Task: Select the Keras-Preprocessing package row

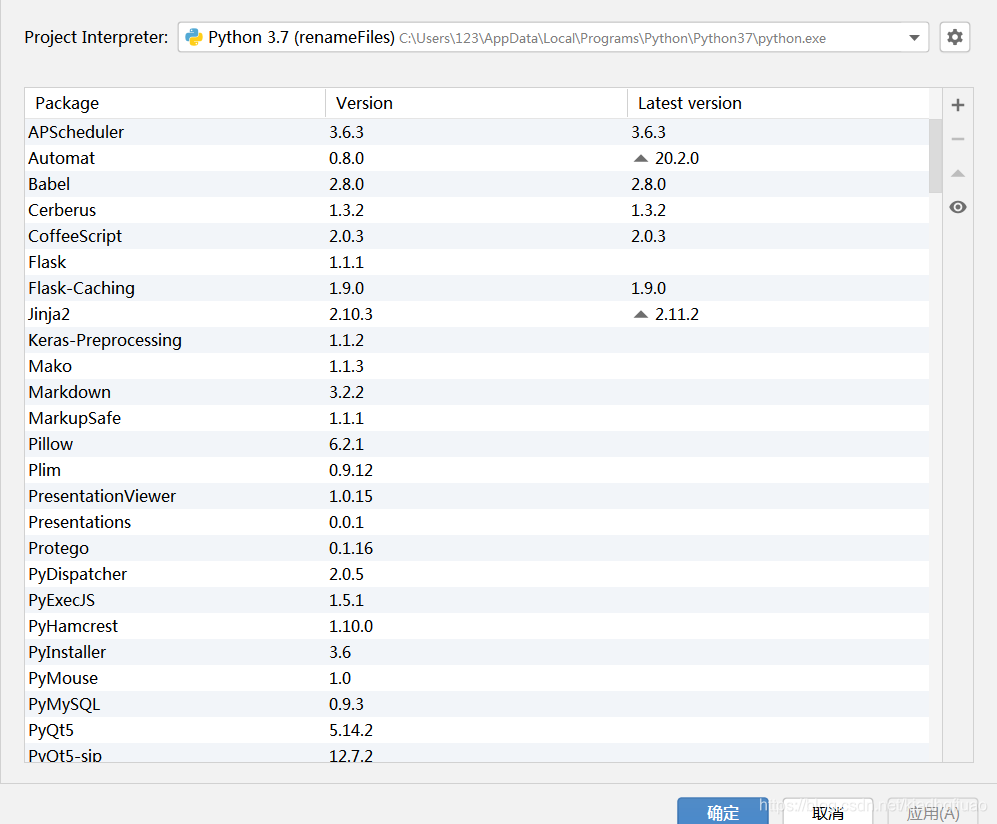Action: pyautogui.click(x=477, y=341)
